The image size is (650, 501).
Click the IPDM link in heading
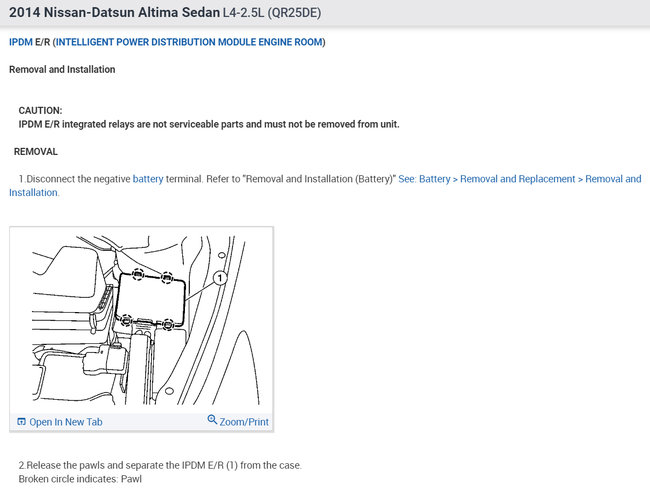pos(21,42)
